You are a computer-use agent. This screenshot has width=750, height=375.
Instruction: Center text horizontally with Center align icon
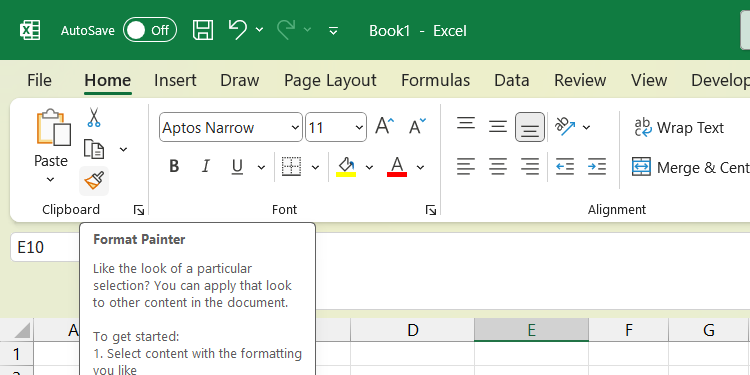point(498,166)
